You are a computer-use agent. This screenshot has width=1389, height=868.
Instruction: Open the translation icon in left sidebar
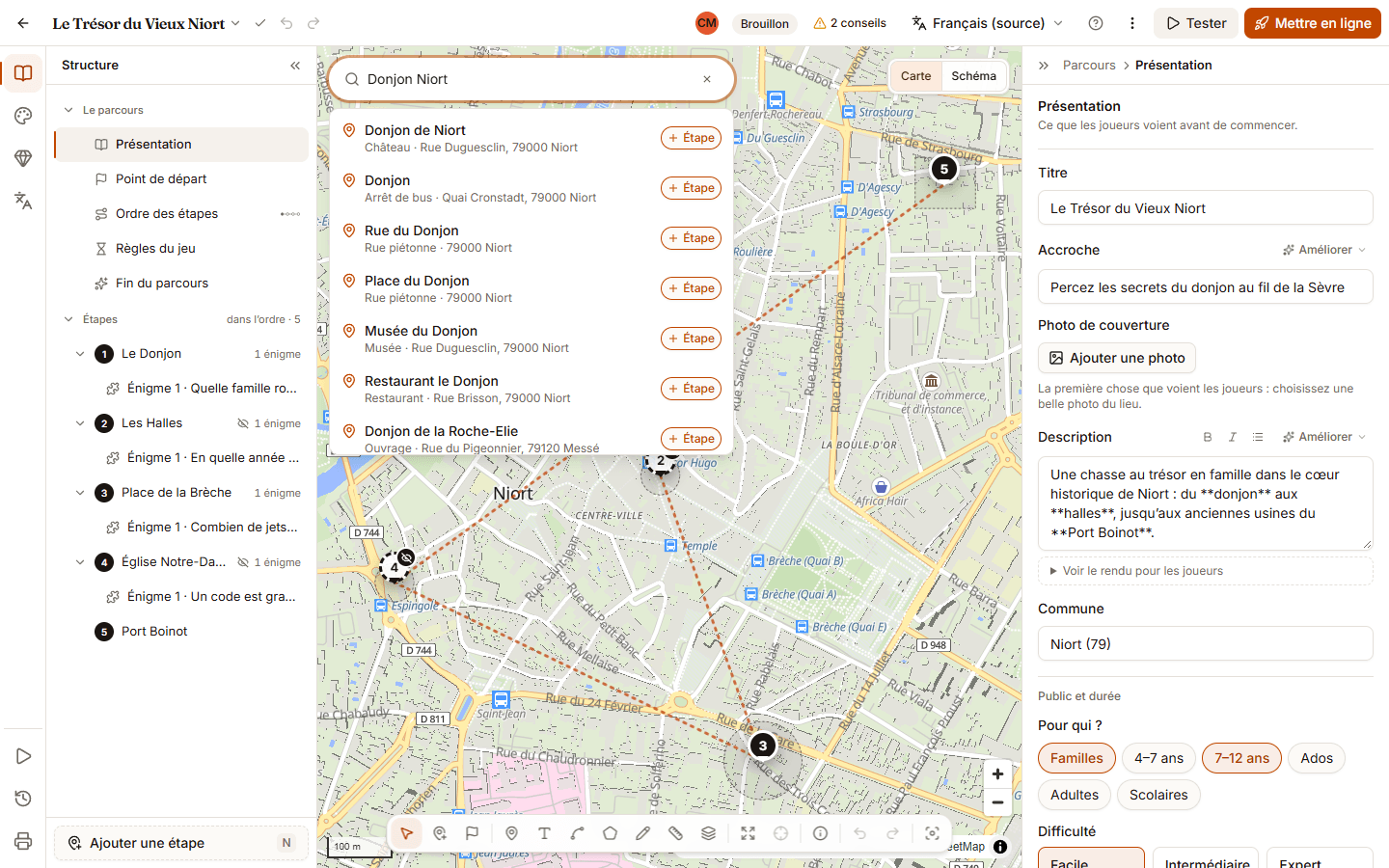pos(23,201)
